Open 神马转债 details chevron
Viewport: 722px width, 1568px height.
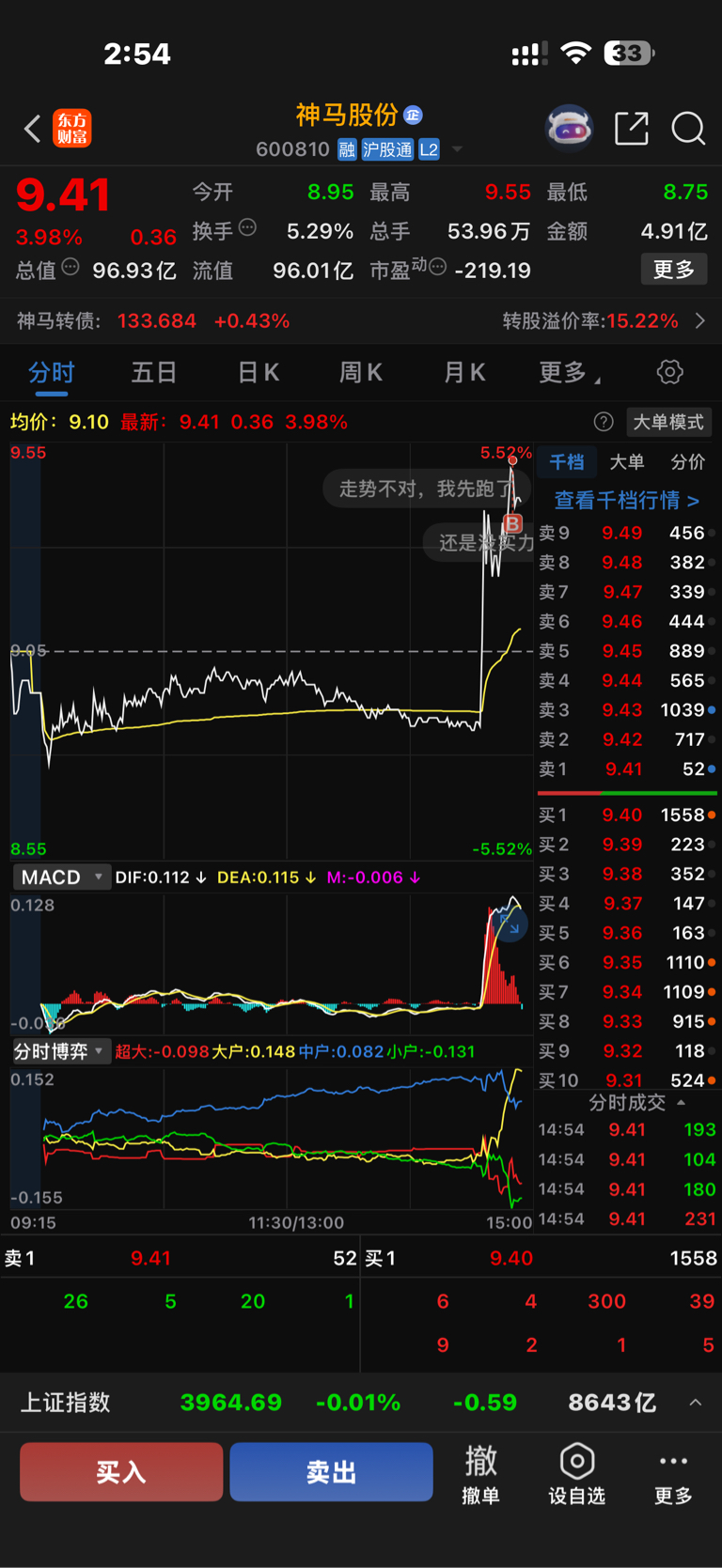pos(700,321)
